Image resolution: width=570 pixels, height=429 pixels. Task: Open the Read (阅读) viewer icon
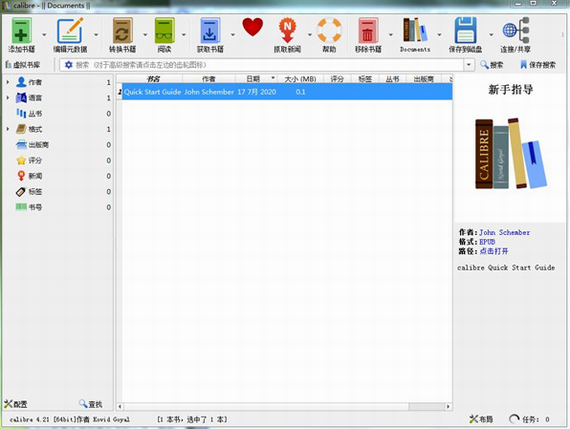164,31
